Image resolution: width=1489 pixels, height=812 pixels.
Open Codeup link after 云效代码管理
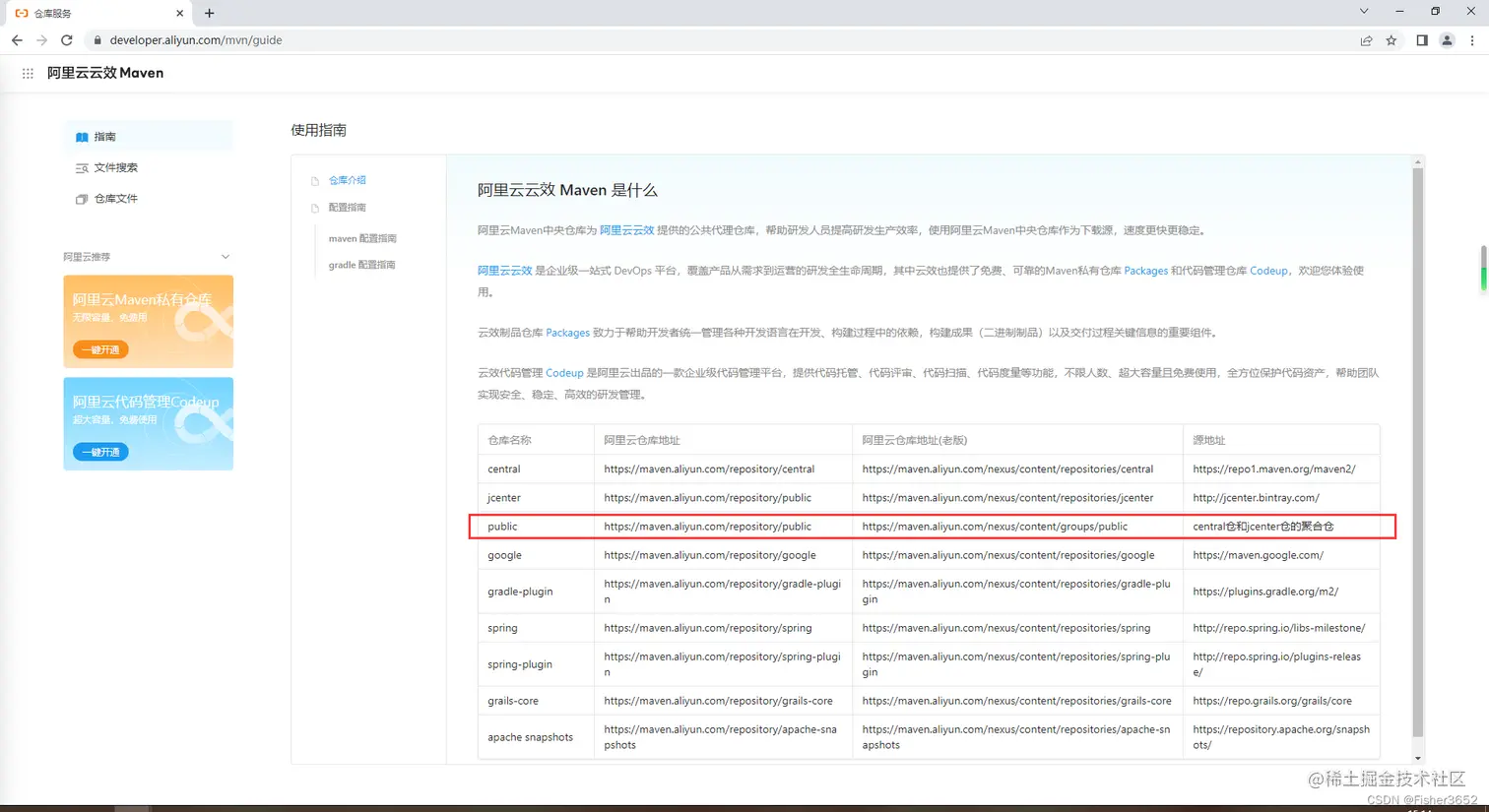pyautogui.click(x=564, y=373)
